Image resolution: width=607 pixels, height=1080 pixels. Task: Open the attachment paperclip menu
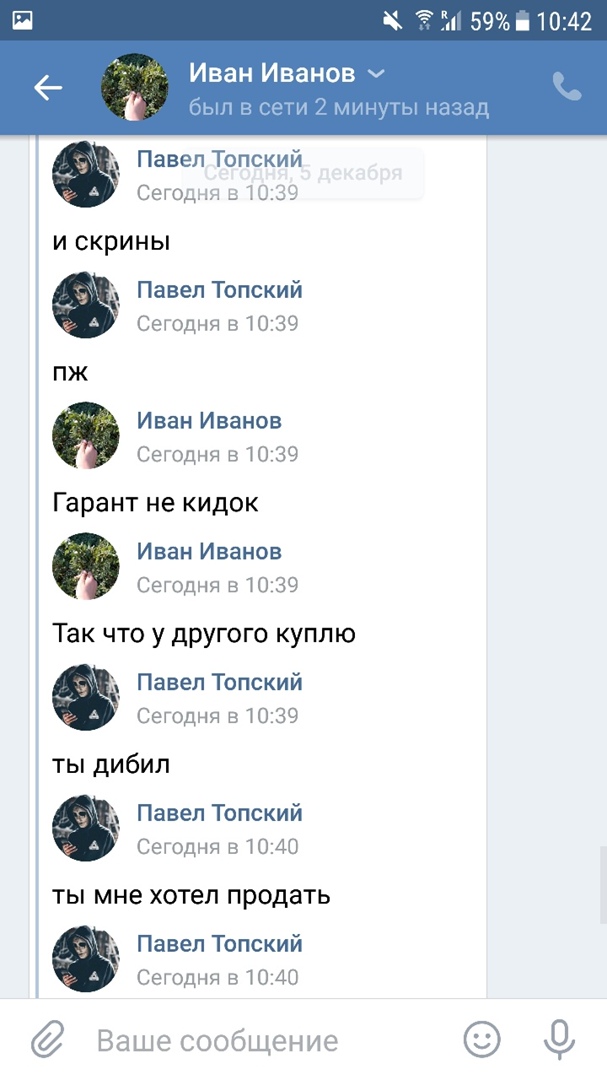click(47, 1040)
